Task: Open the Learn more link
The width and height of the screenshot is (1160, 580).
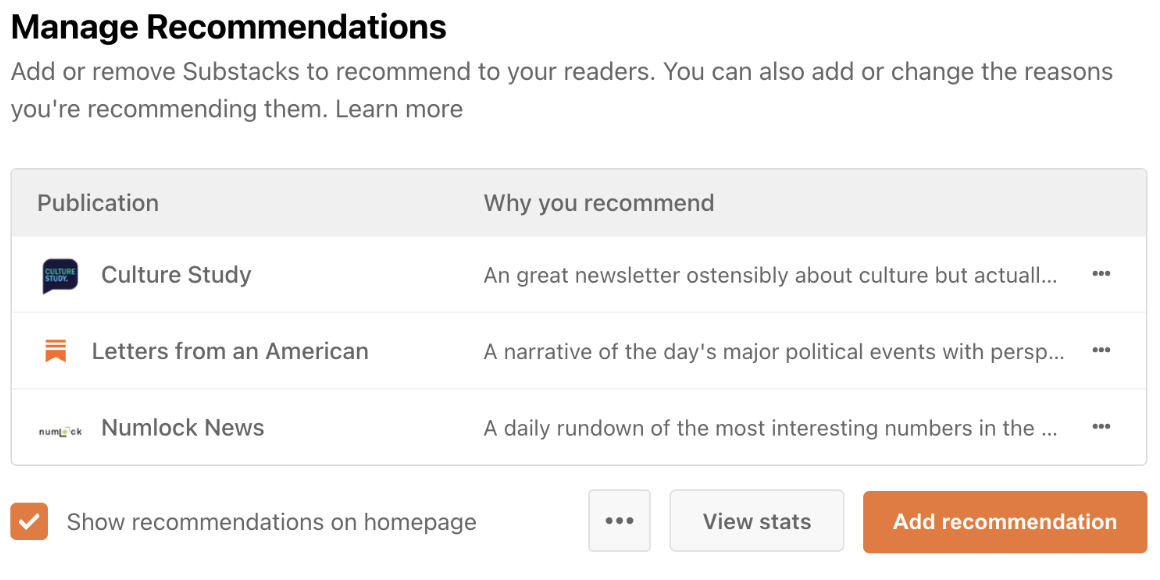Action: (399, 109)
